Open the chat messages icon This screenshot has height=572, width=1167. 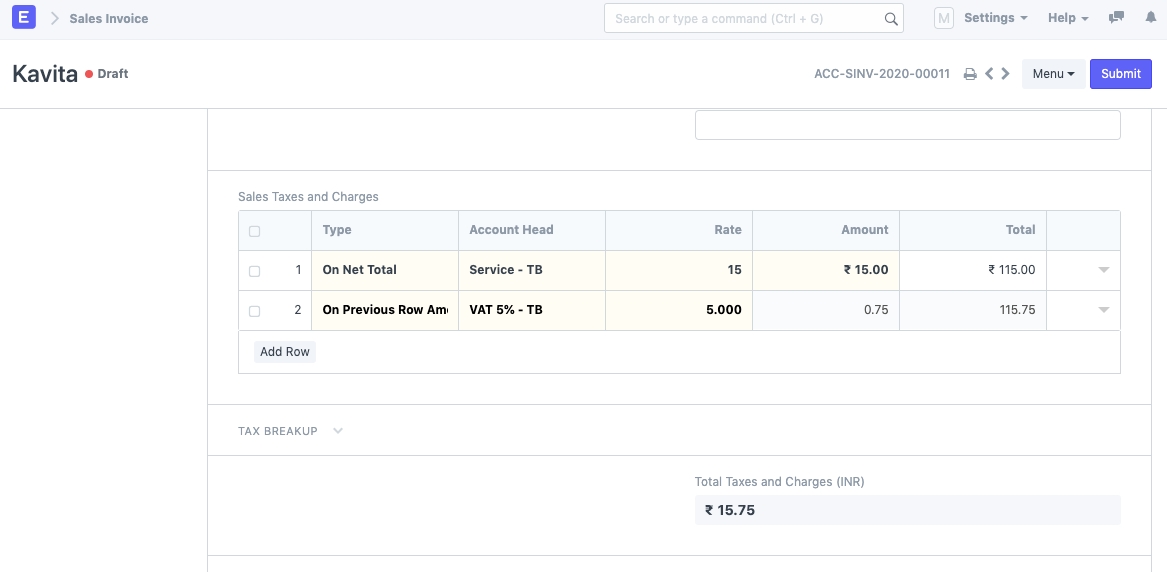[1117, 18]
